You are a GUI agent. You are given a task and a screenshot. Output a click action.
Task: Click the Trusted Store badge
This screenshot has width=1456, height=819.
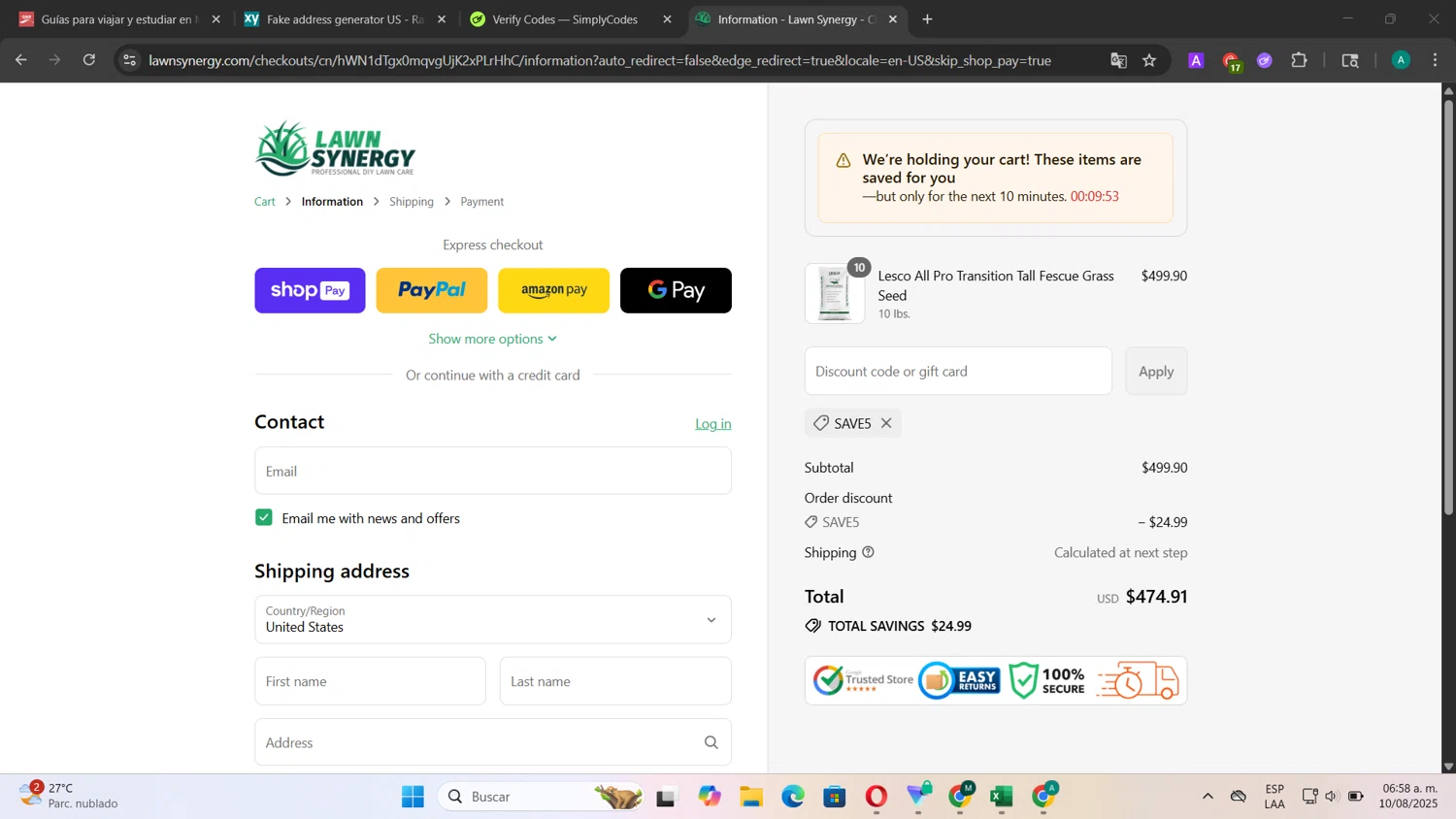point(863,680)
